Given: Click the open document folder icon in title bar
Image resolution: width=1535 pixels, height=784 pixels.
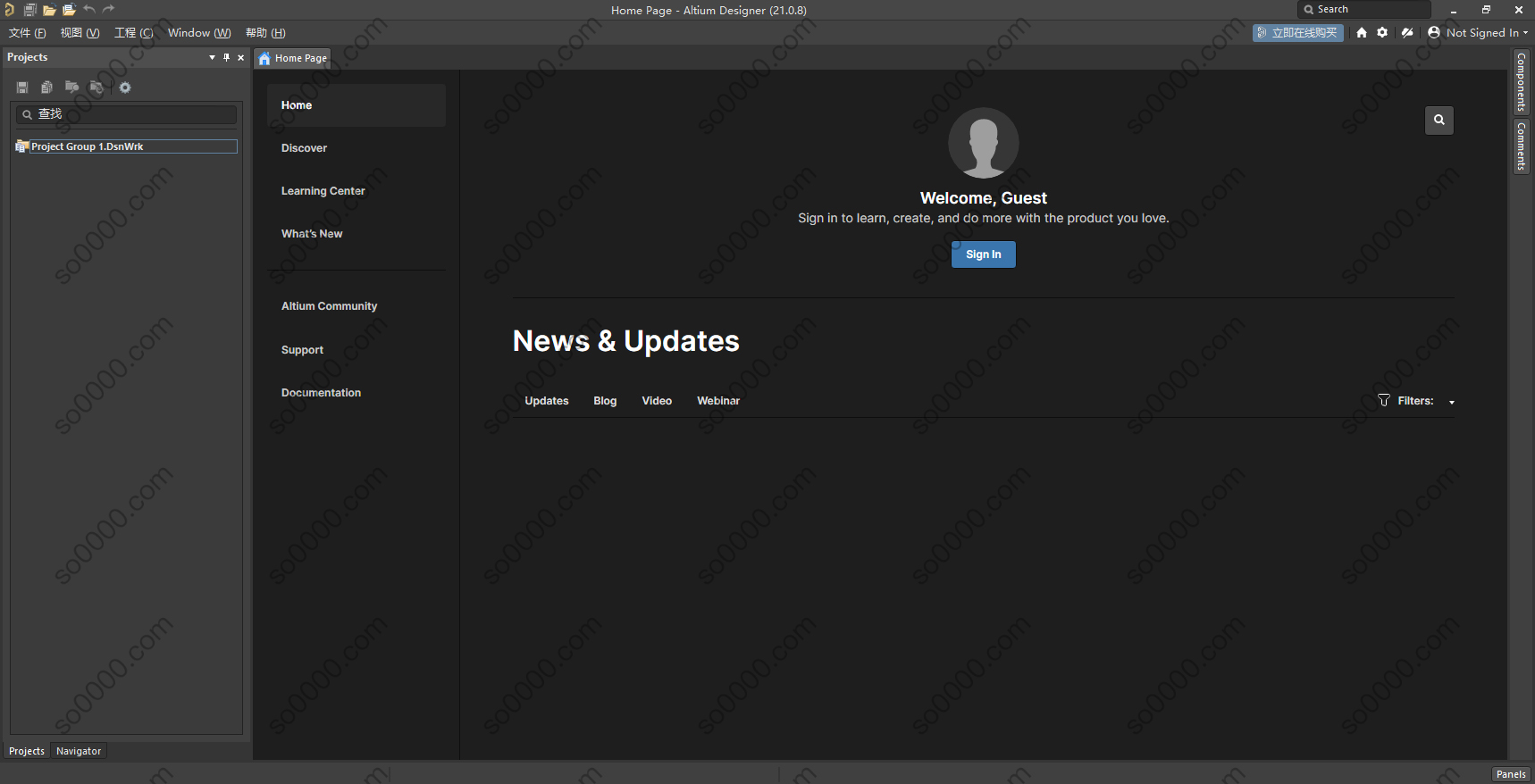Looking at the screenshot, I should [49, 10].
